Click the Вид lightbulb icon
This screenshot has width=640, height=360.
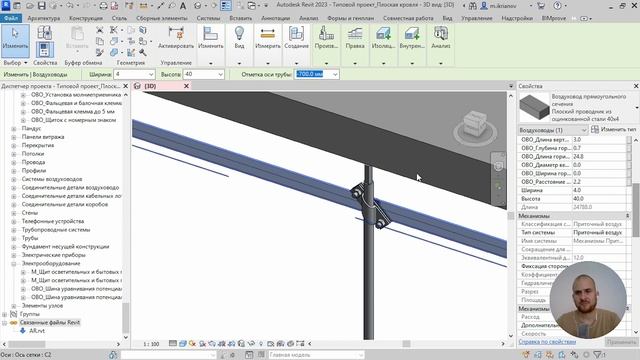(239, 38)
